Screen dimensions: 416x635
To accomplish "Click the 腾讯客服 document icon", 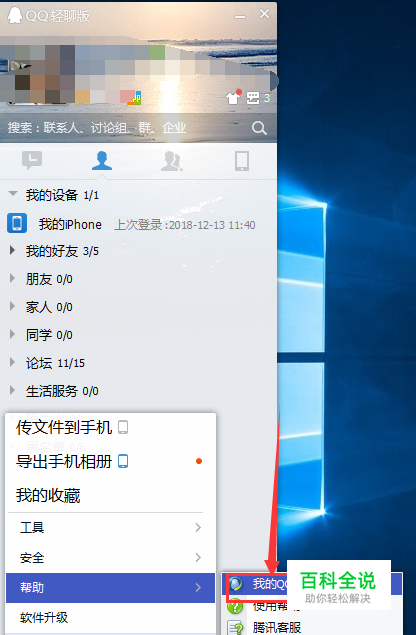I will coord(235,628).
